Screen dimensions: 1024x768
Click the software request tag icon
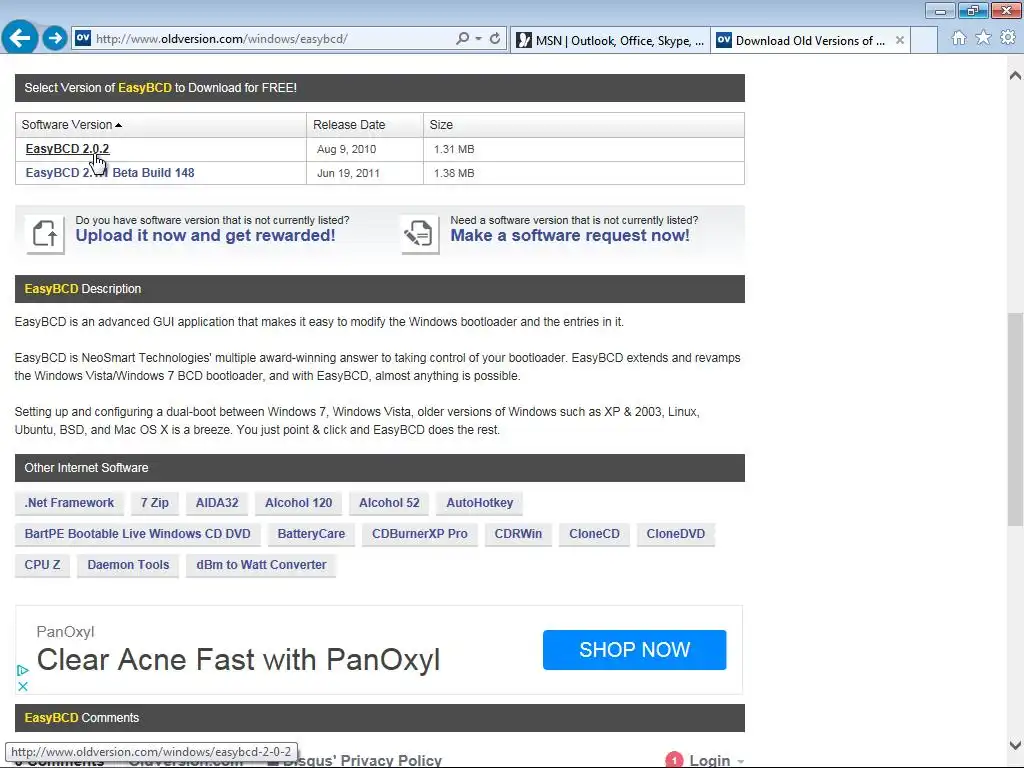419,234
